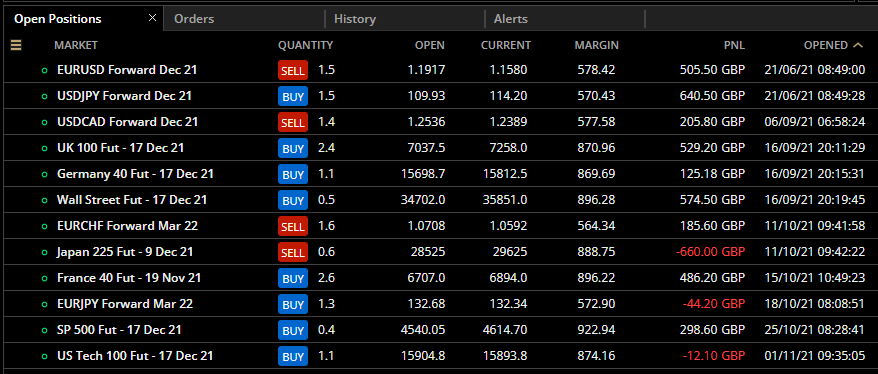Select the Japan 225 Fut - 9 Dec 21 market
The image size is (878, 374).
pyautogui.click(x=125, y=251)
